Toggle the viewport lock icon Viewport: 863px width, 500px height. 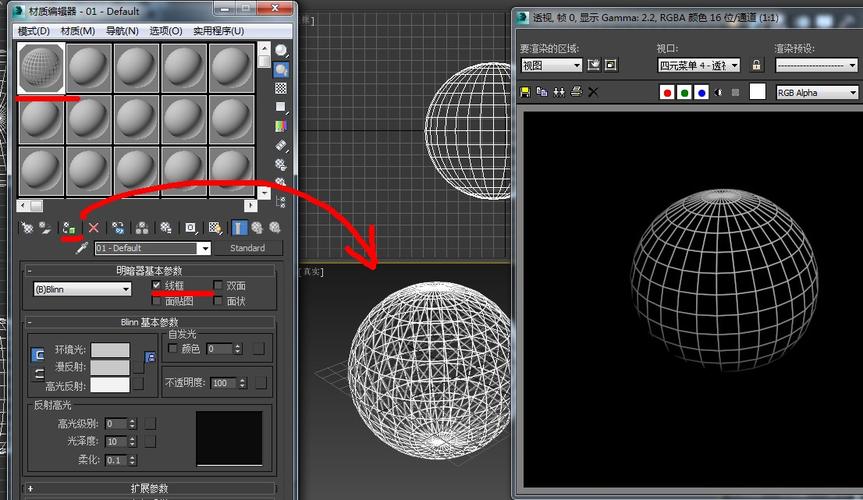coord(756,65)
